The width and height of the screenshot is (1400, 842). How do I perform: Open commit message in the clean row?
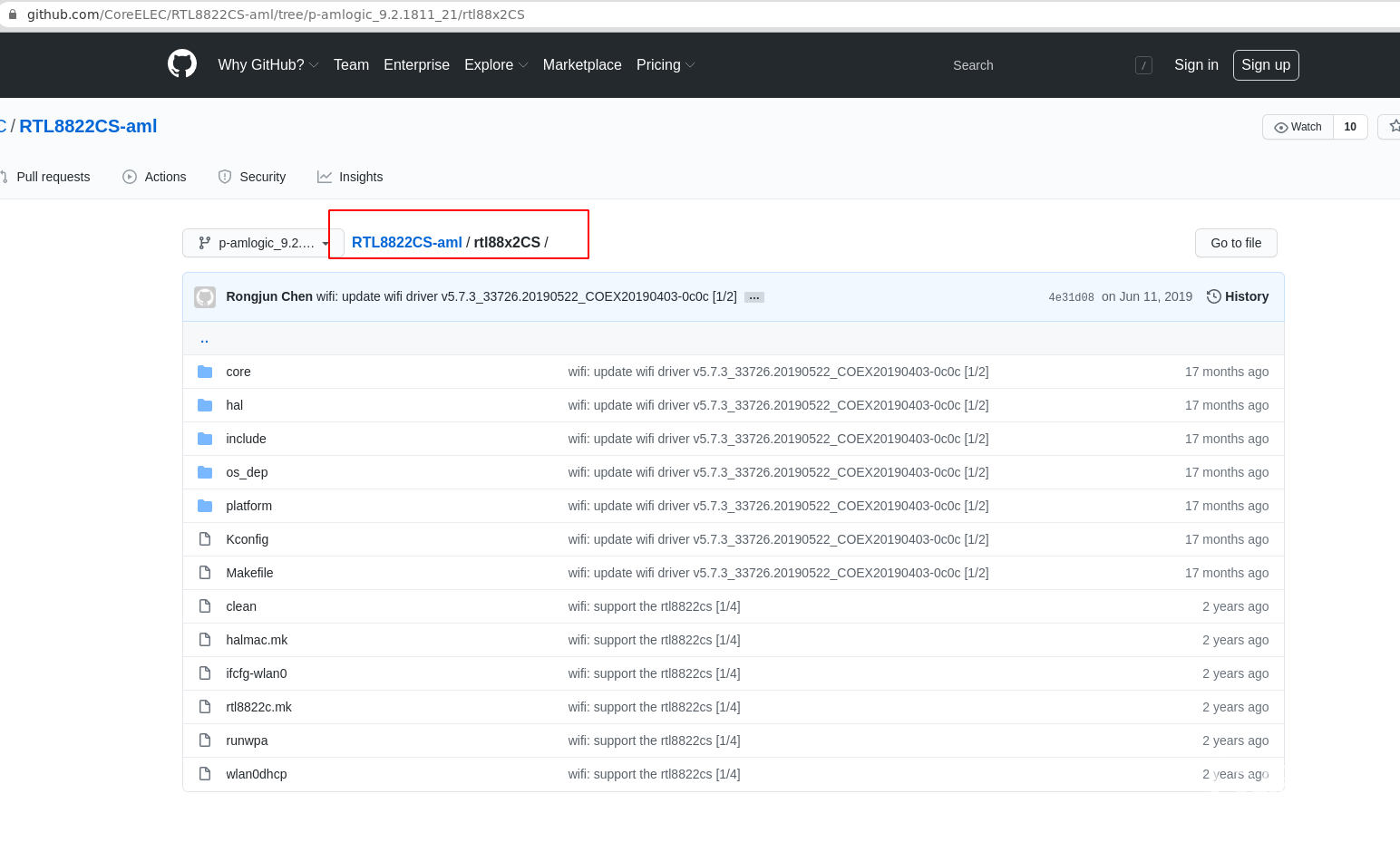(x=654, y=606)
